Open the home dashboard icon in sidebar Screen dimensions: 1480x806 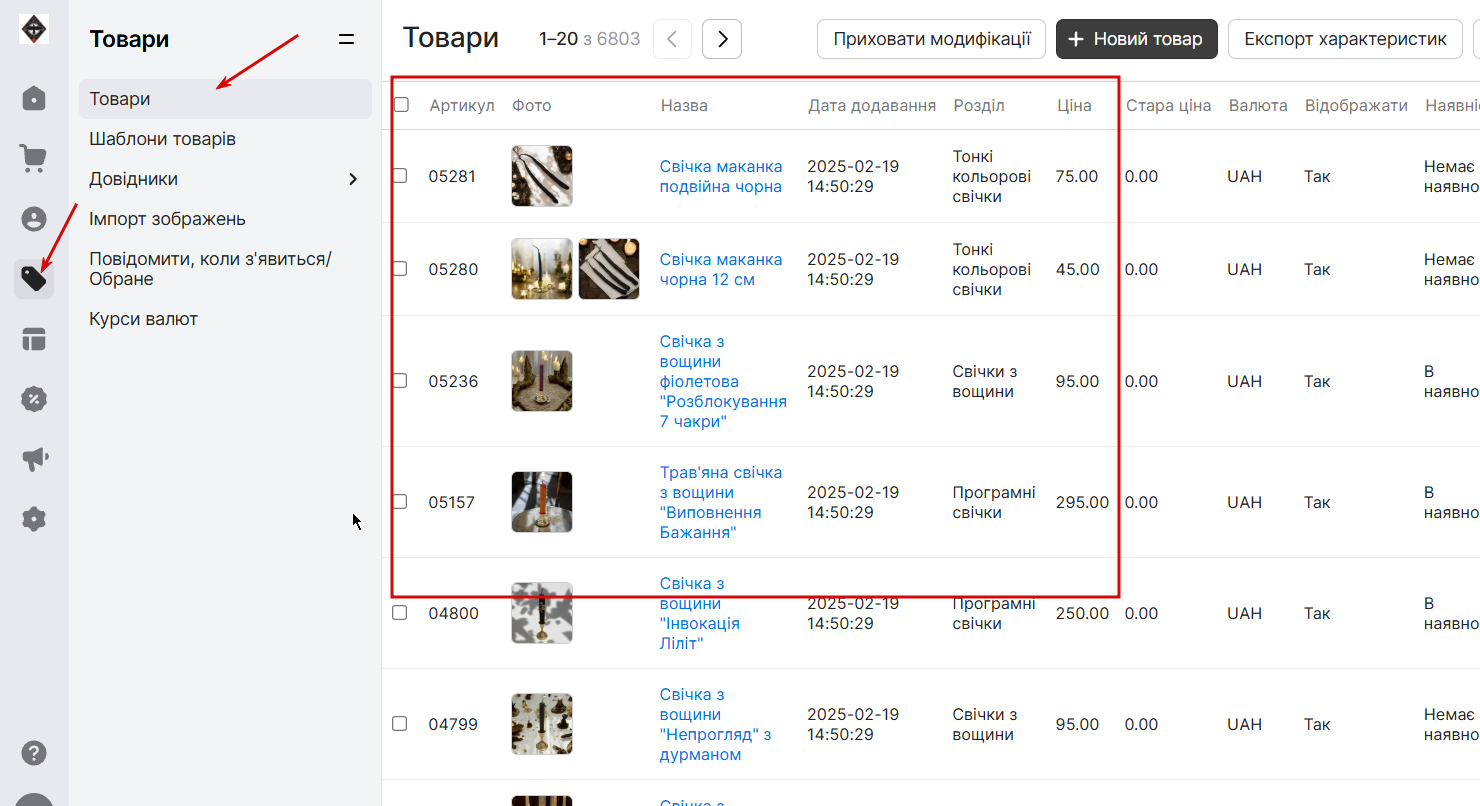pyautogui.click(x=34, y=98)
